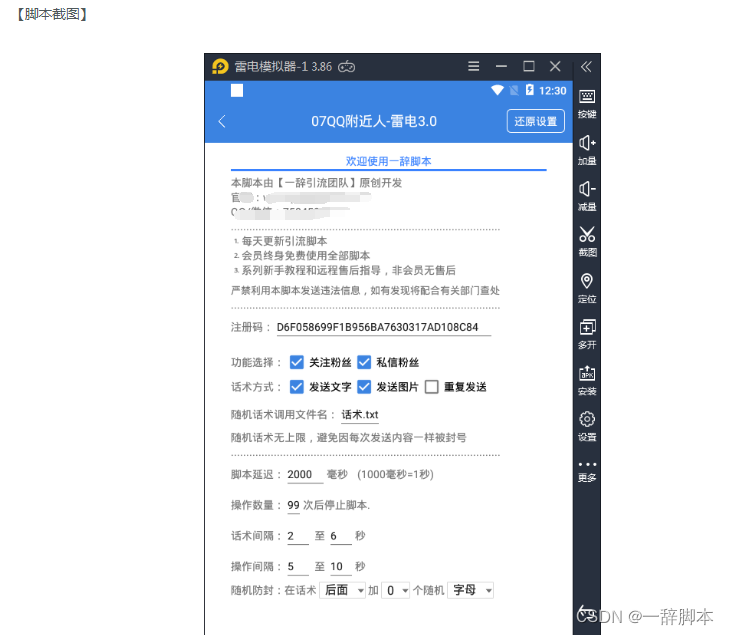Go back with the left arrow
The height and width of the screenshot is (635, 729).
(222, 121)
